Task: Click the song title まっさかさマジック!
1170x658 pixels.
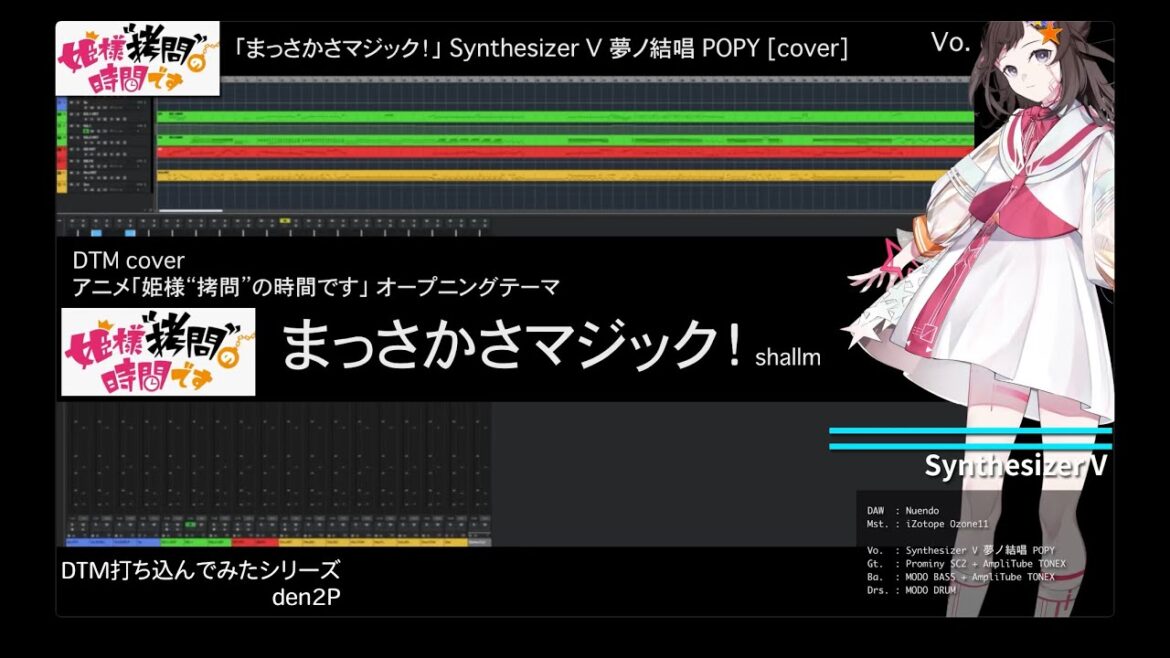Action: tap(512, 346)
